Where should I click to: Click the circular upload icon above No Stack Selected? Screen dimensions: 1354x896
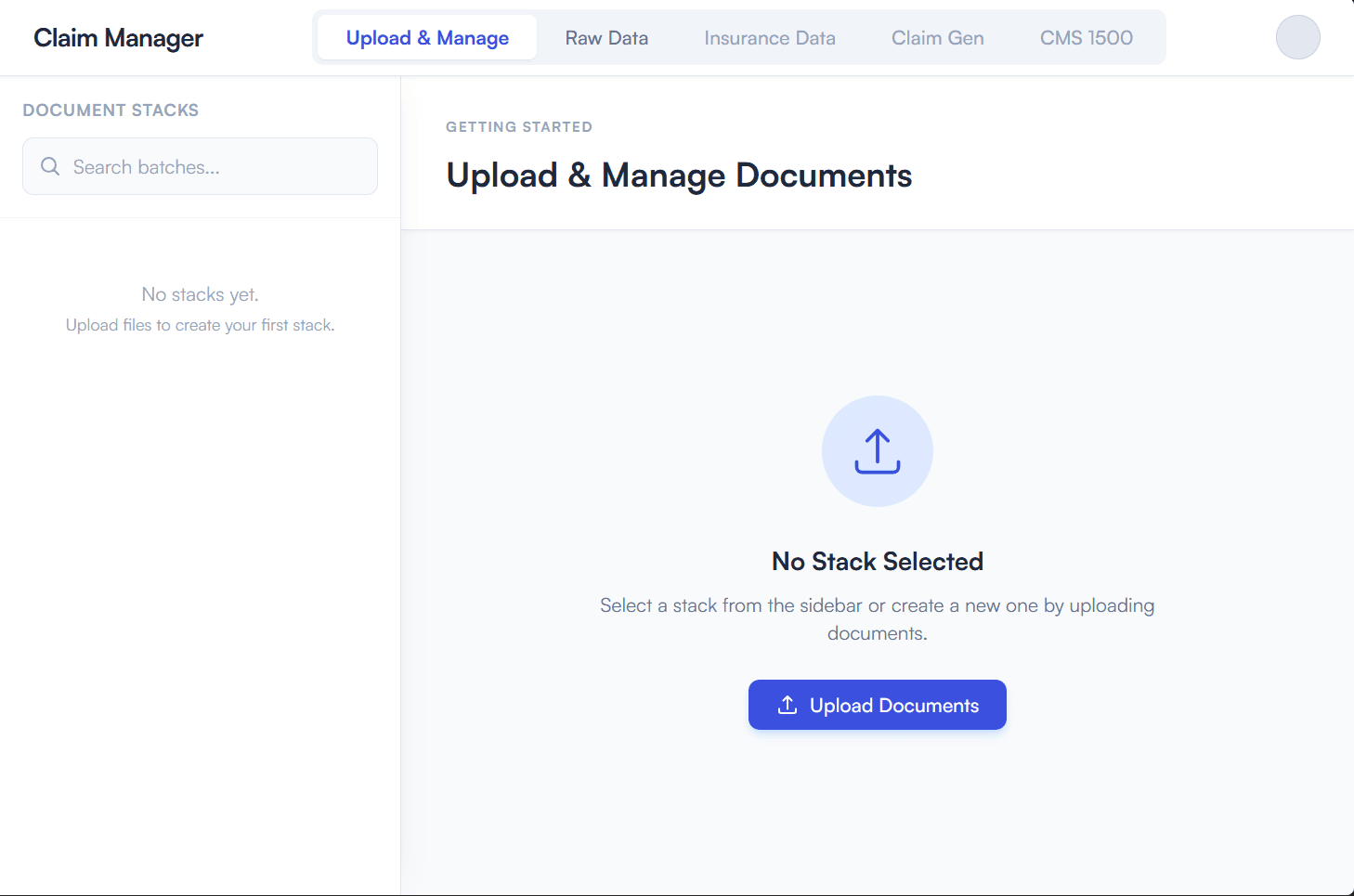877,451
